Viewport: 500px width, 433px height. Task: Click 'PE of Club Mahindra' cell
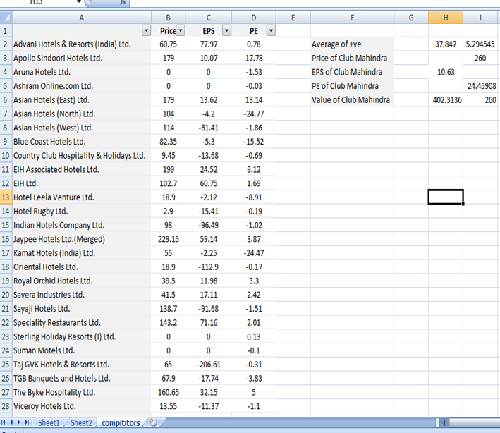352,86
